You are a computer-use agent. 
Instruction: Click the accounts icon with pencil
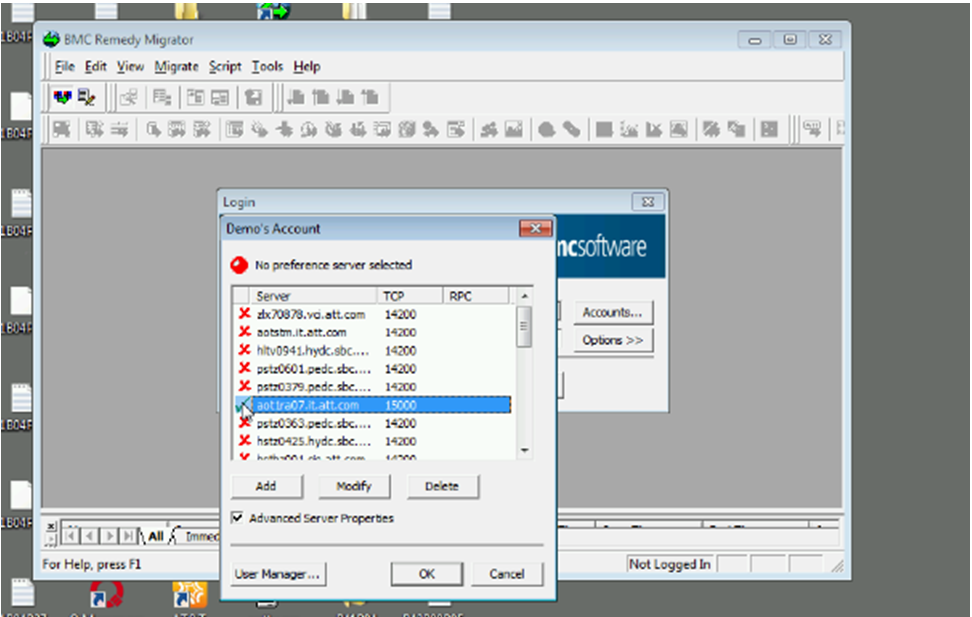pos(86,97)
